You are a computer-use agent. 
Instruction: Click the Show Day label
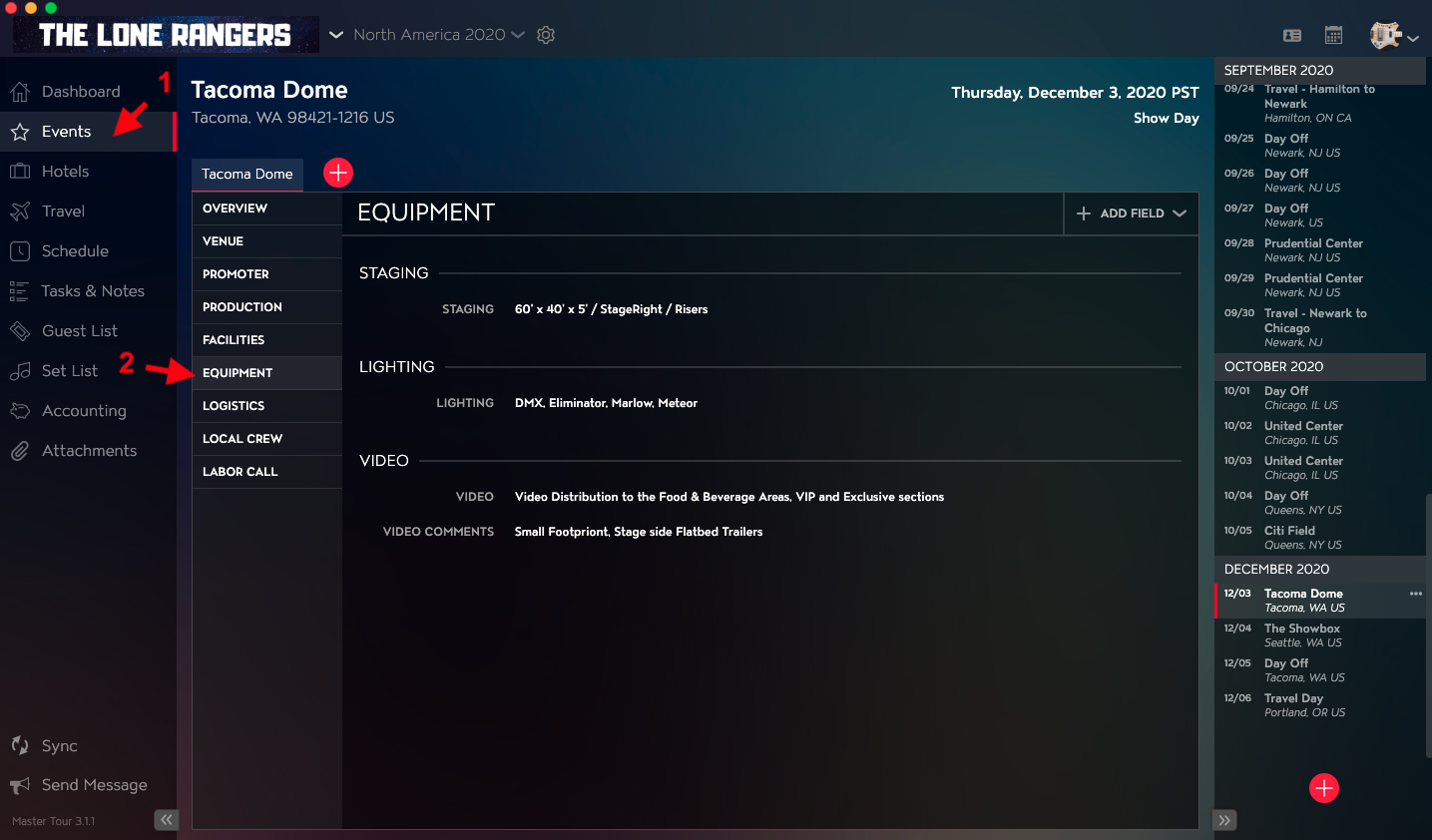pyautogui.click(x=1166, y=118)
